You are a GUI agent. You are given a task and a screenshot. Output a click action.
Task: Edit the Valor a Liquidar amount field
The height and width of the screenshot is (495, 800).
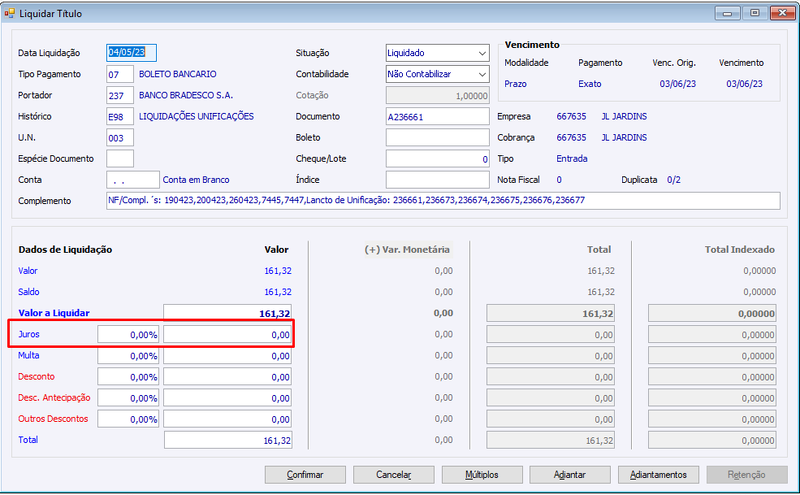point(228,313)
